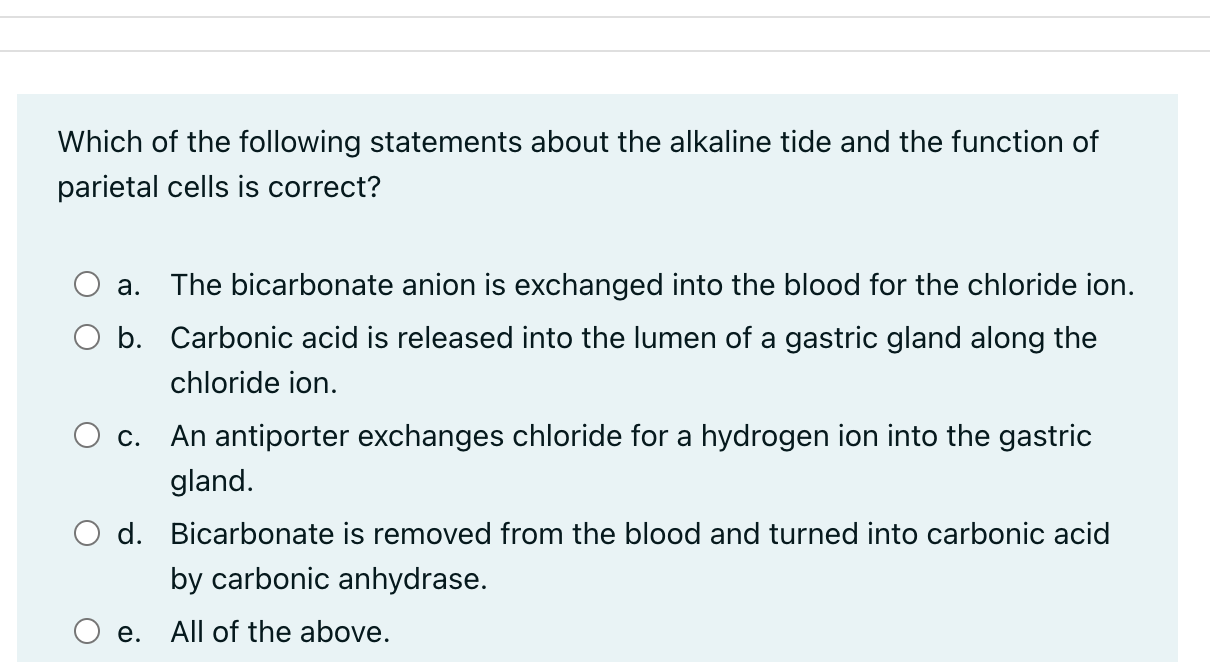Click the 'All of the above' label text
Image resolution: width=1210 pixels, height=662 pixels.
coord(278,631)
